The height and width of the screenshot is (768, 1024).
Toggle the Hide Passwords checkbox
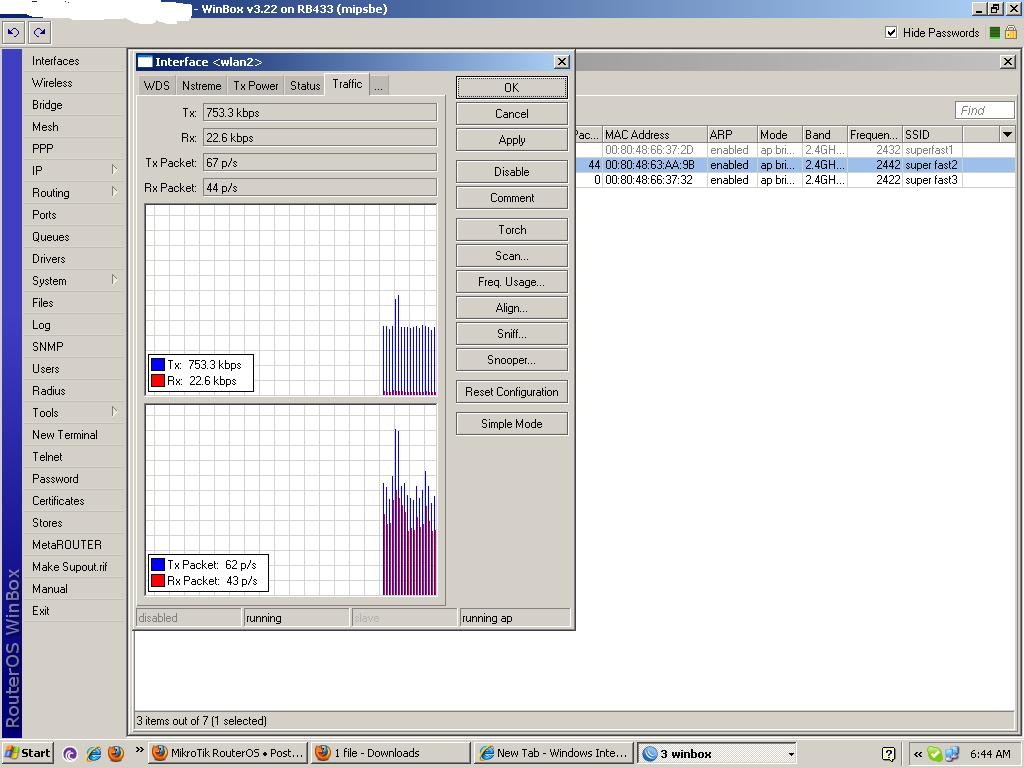coord(891,32)
